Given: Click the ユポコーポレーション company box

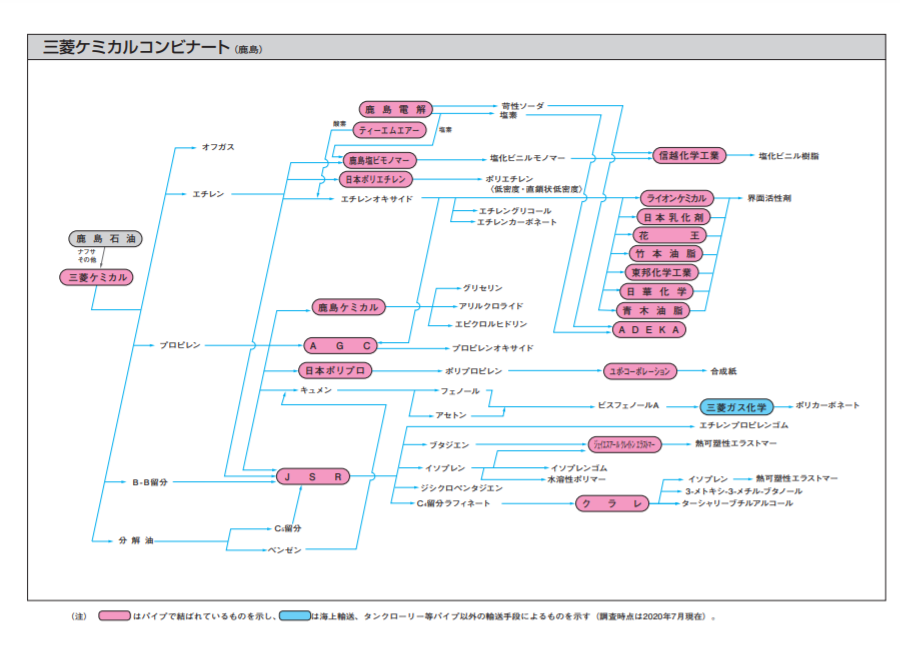Looking at the screenshot, I should coord(640,371).
